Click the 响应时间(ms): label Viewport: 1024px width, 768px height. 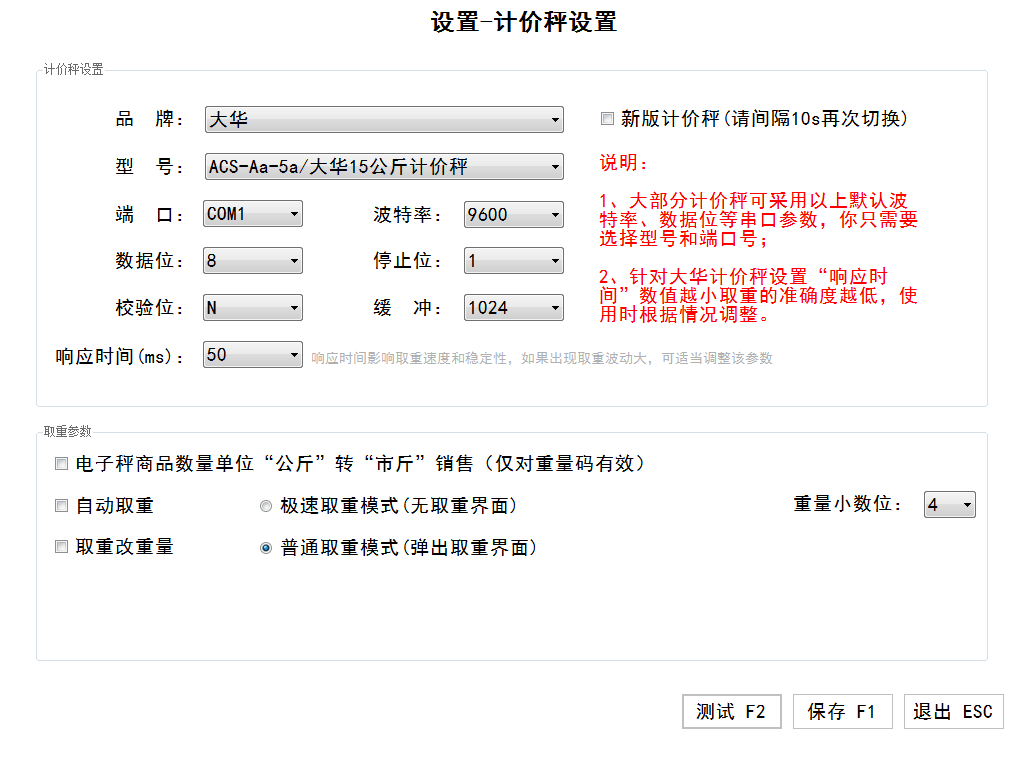pos(120,357)
